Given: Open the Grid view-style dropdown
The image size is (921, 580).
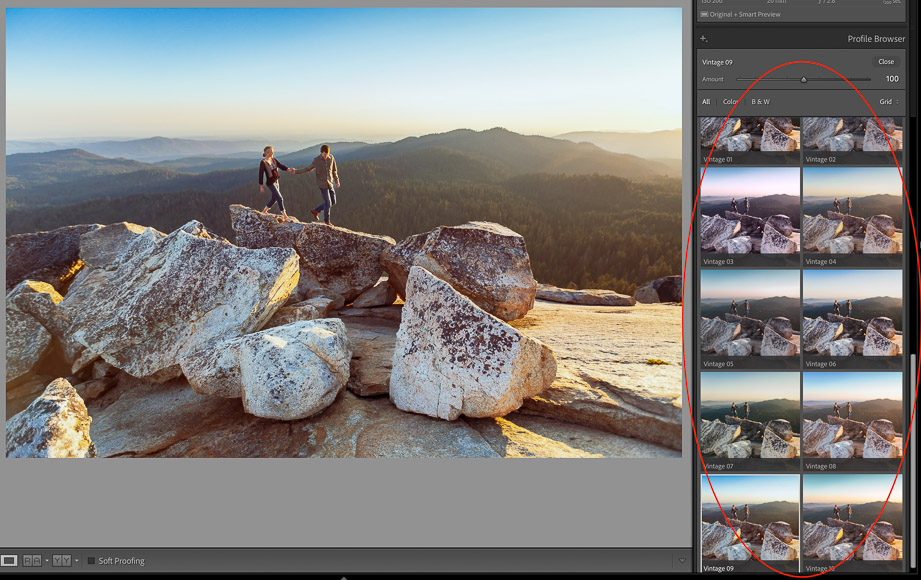Looking at the screenshot, I should [889, 102].
